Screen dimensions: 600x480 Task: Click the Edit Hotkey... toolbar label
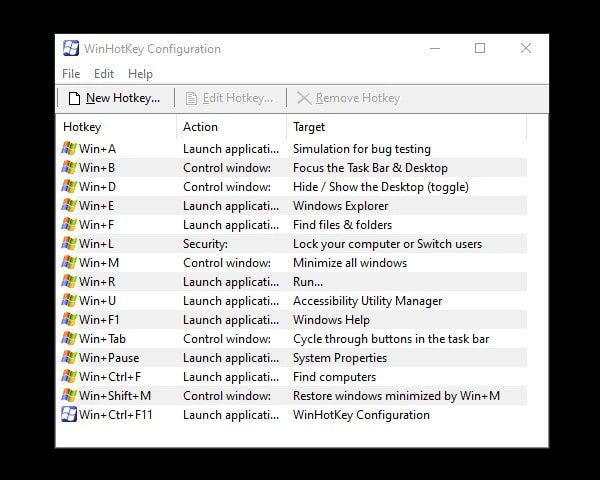point(238,98)
